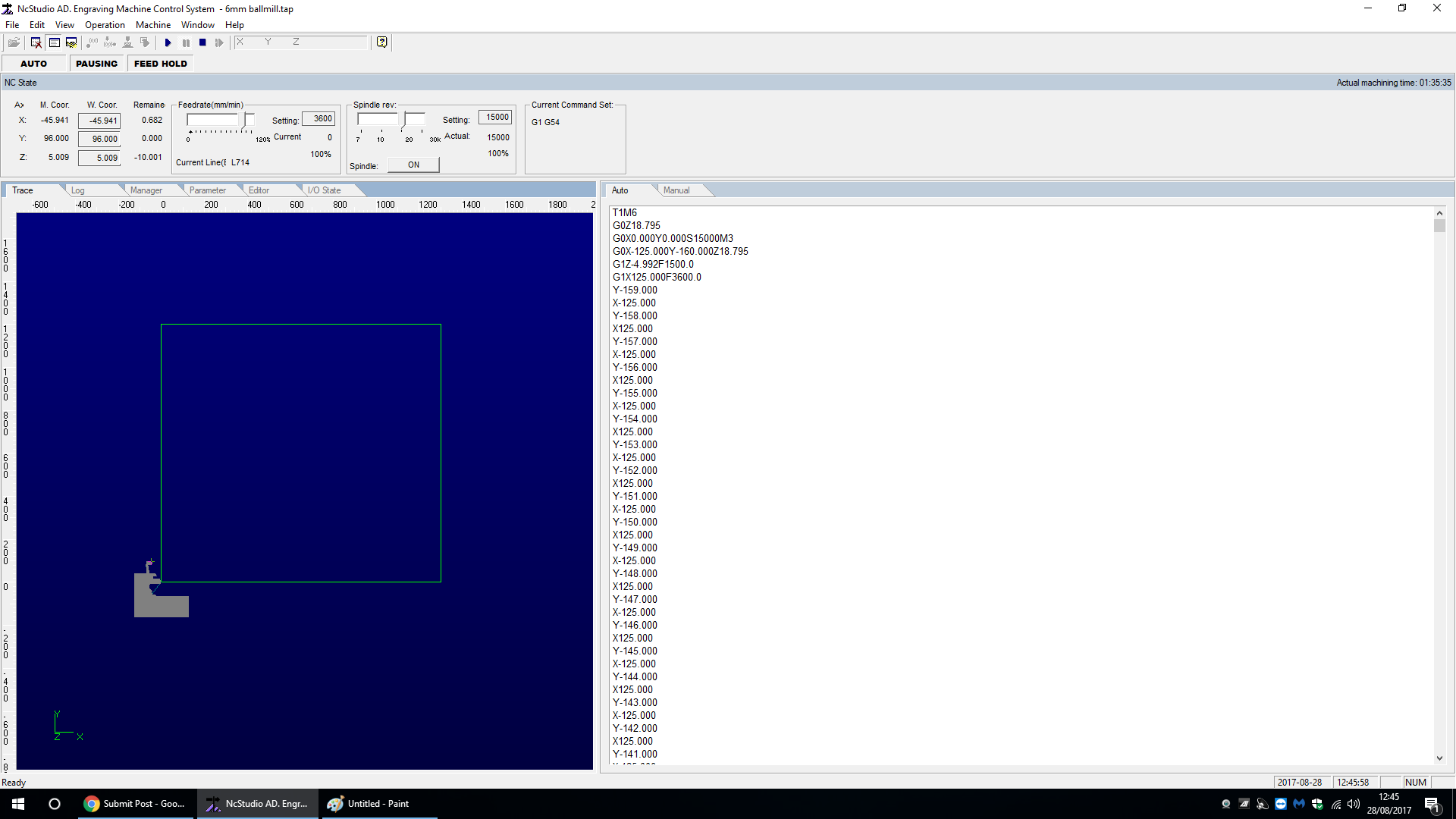Viewport: 1456px width, 819px height.
Task: Open the Operation menu
Action: [105, 25]
